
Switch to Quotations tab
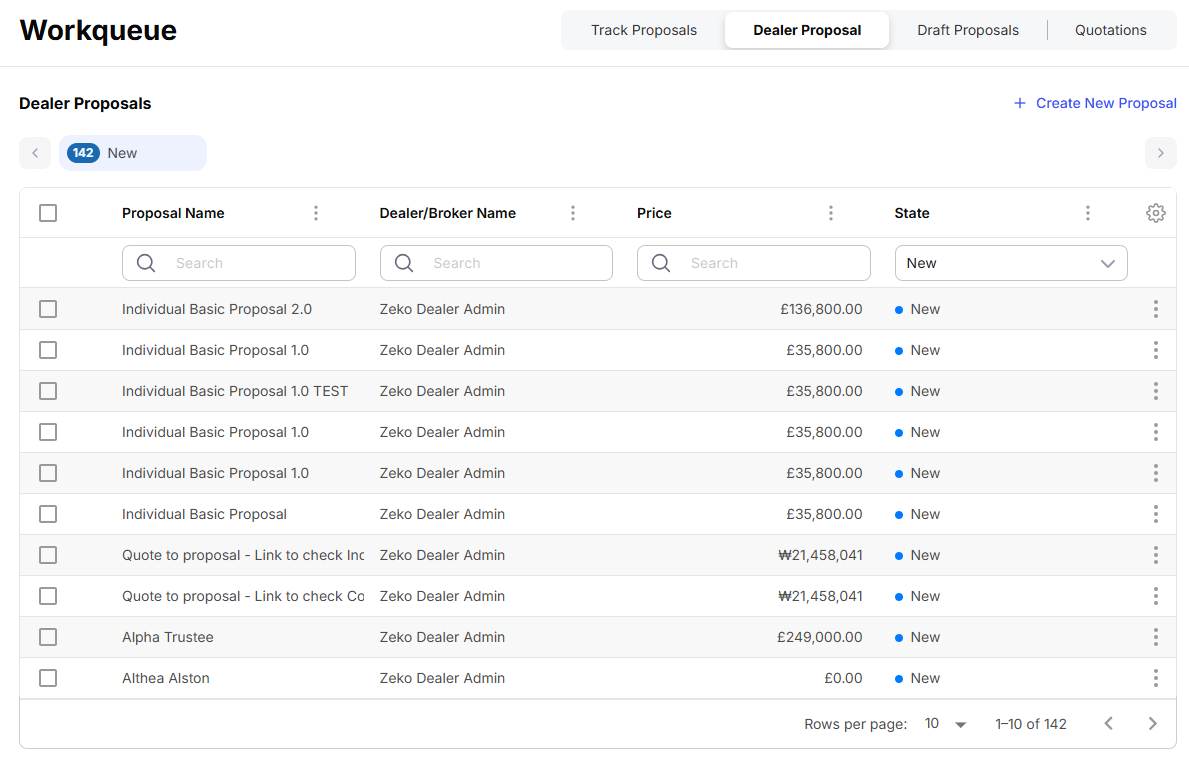coord(1110,30)
